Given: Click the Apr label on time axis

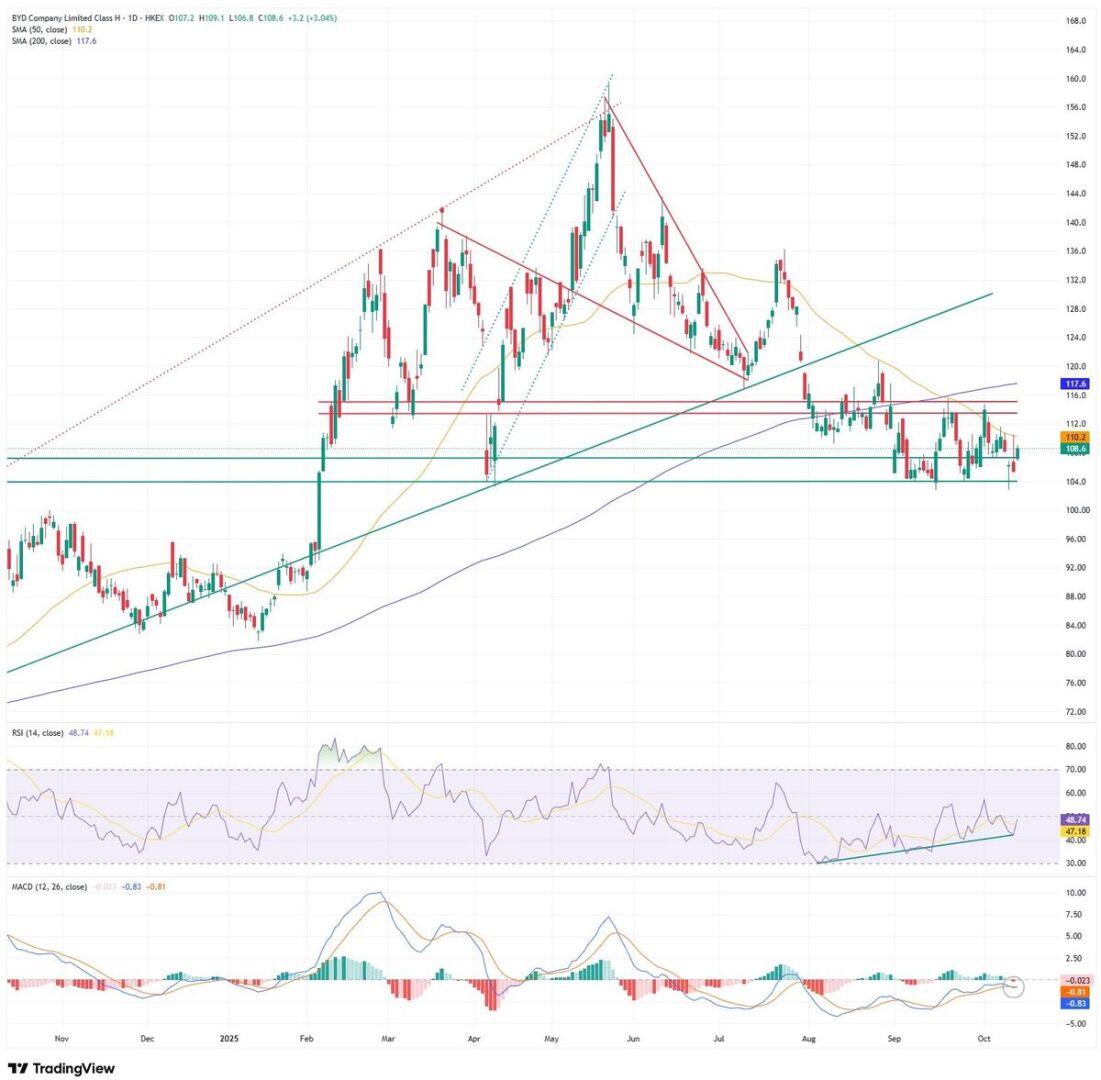Looking at the screenshot, I should [473, 1039].
